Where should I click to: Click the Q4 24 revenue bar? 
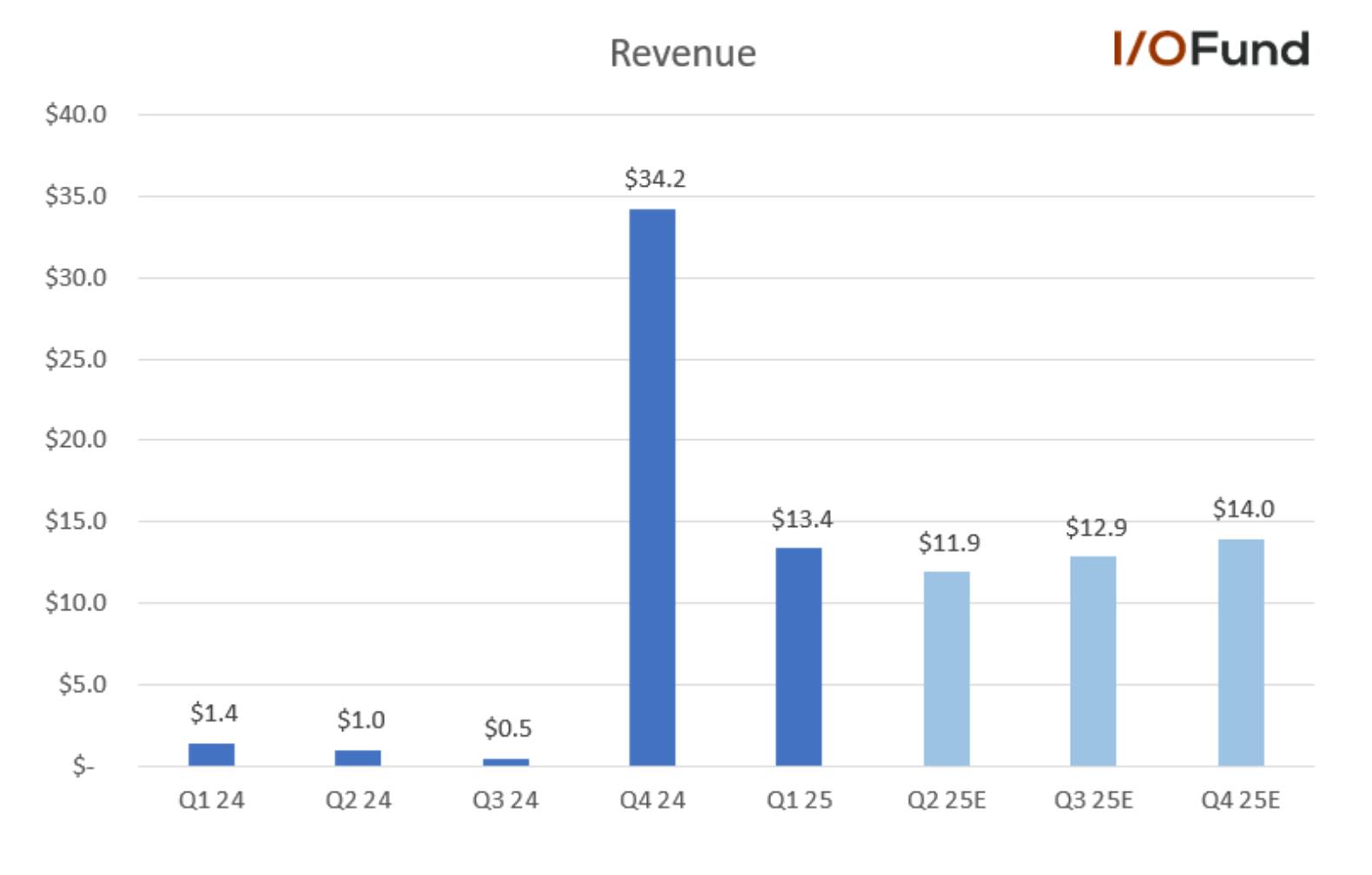[x=652, y=487]
